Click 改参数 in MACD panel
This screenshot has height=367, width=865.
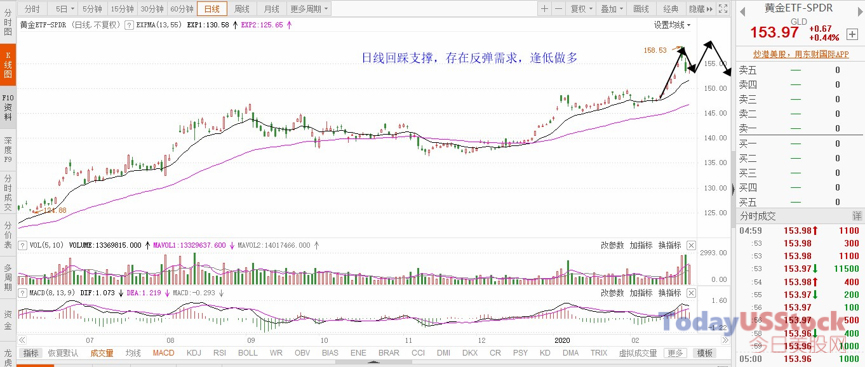point(612,292)
